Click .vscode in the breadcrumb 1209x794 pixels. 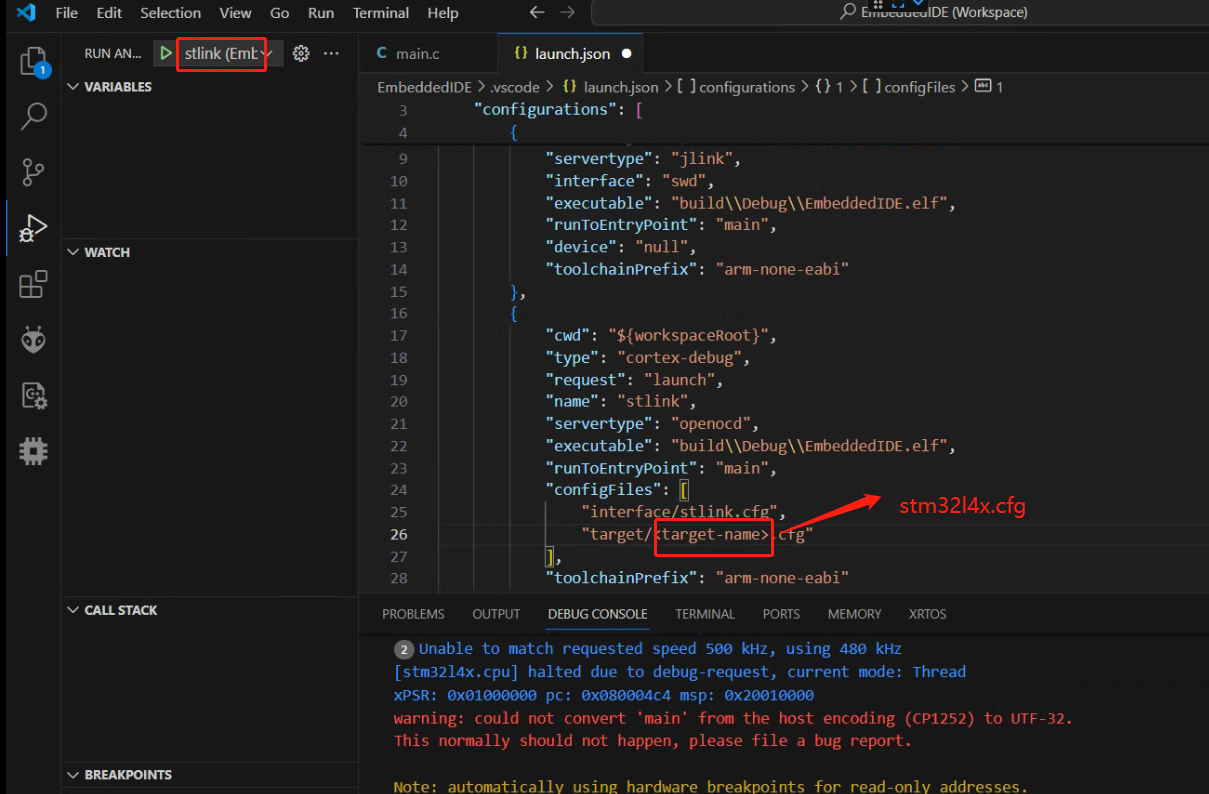[x=514, y=87]
